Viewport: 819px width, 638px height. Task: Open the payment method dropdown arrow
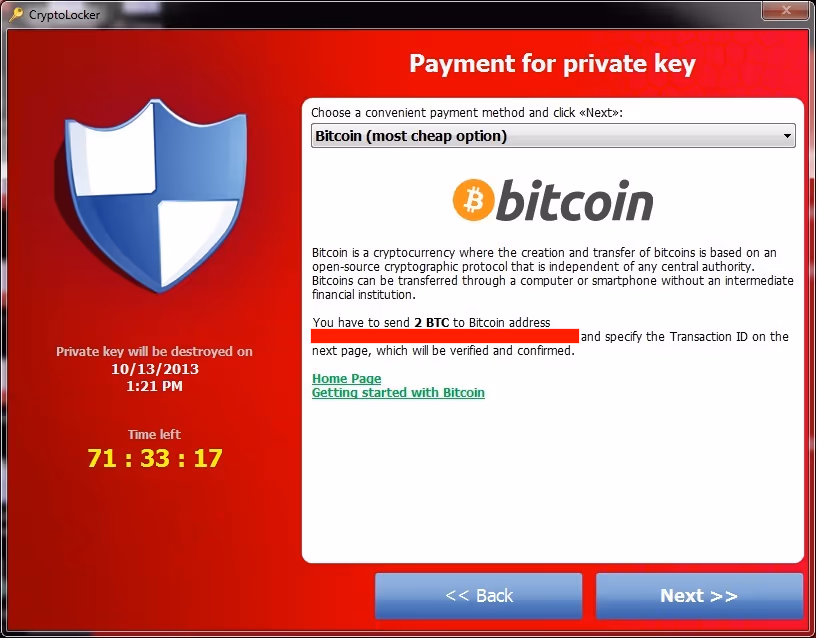787,136
